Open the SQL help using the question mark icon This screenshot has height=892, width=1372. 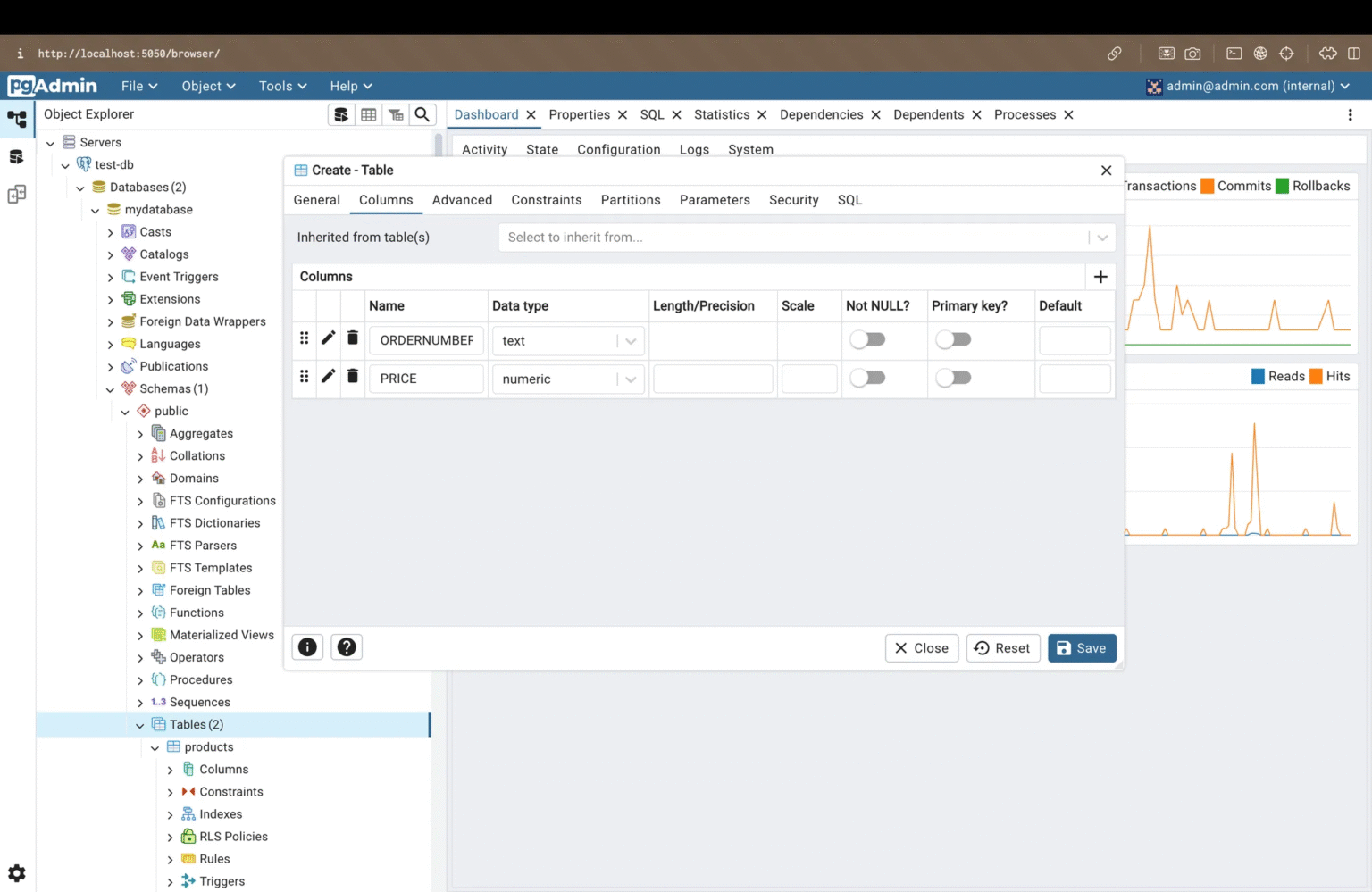pos(347,646)
